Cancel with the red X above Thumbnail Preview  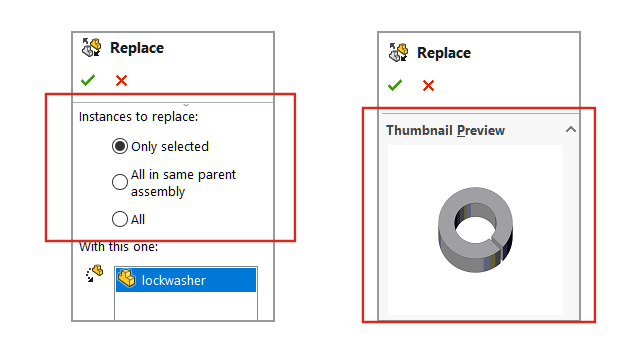pos(428,85)
